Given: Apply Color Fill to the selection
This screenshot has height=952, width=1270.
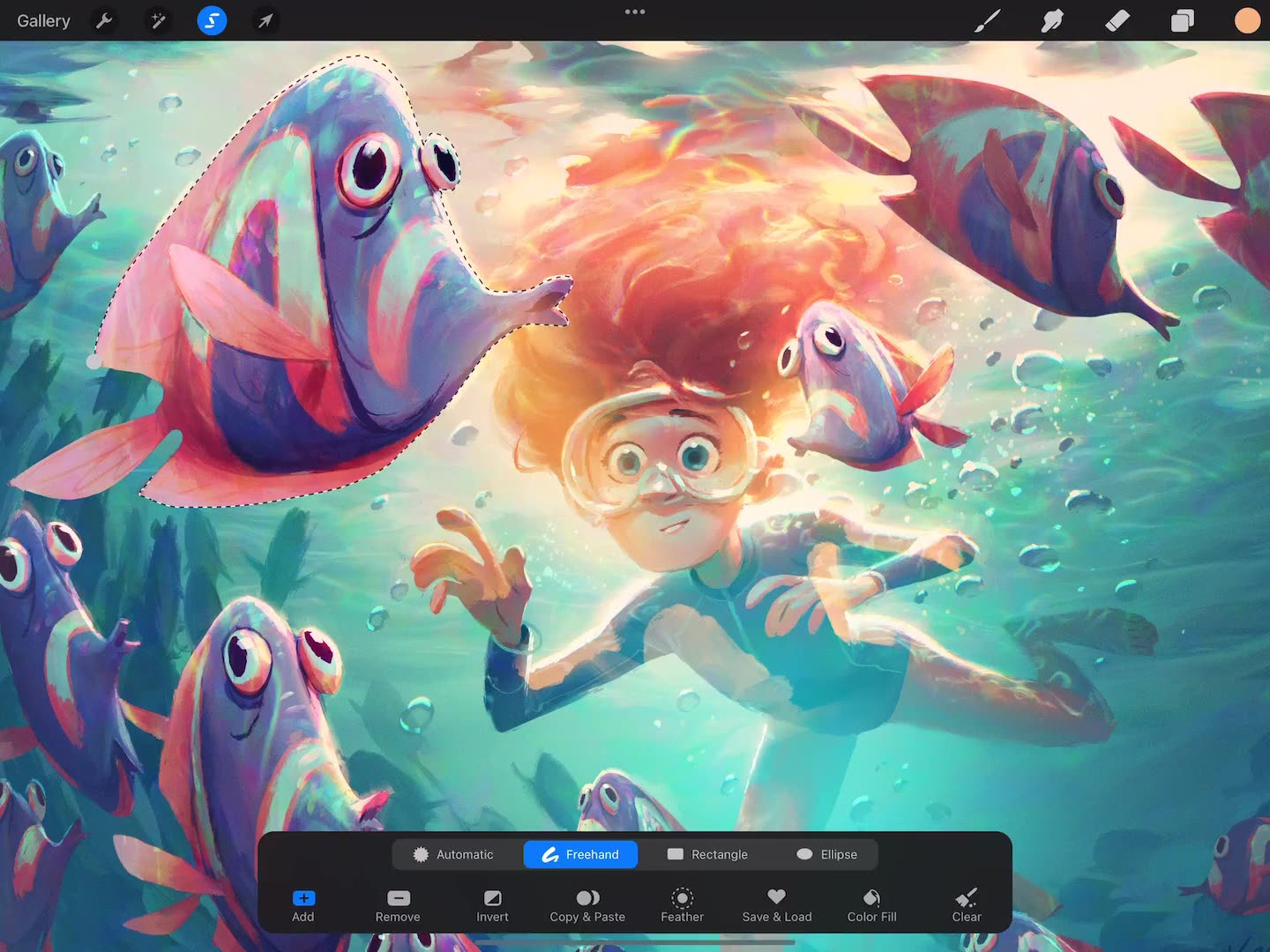Looking at the screenshot, I should coord(870,905).
